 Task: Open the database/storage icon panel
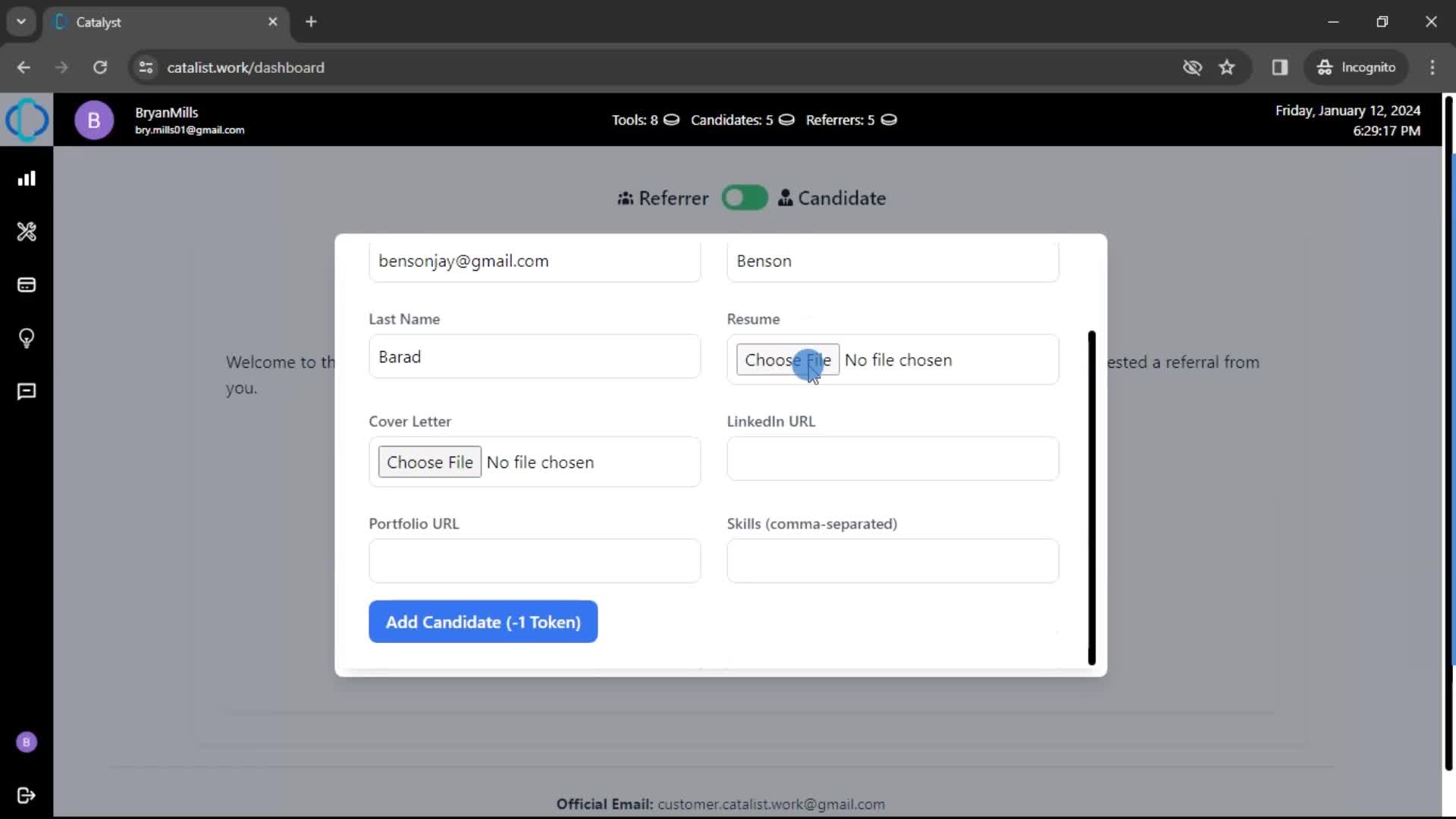[x=27, y=285]
